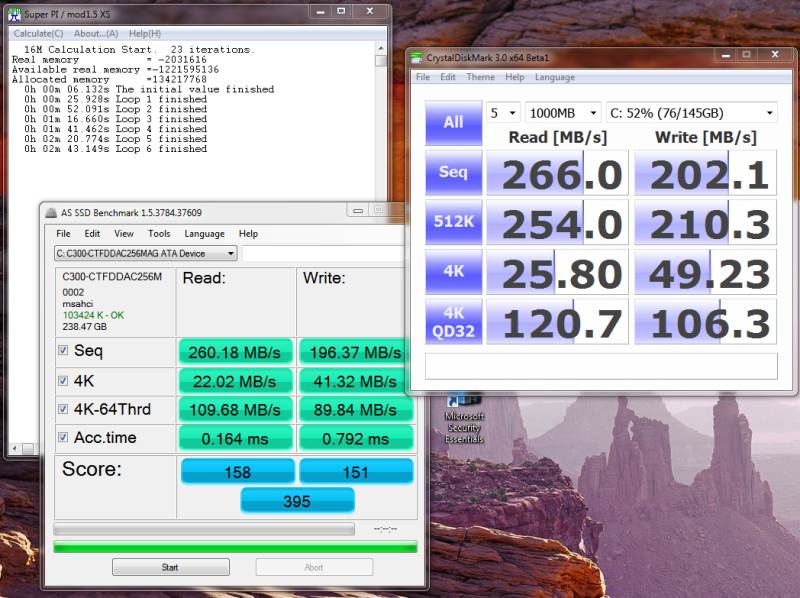Expand the 1000MB test size dropdown

click(x=563, y=113)
